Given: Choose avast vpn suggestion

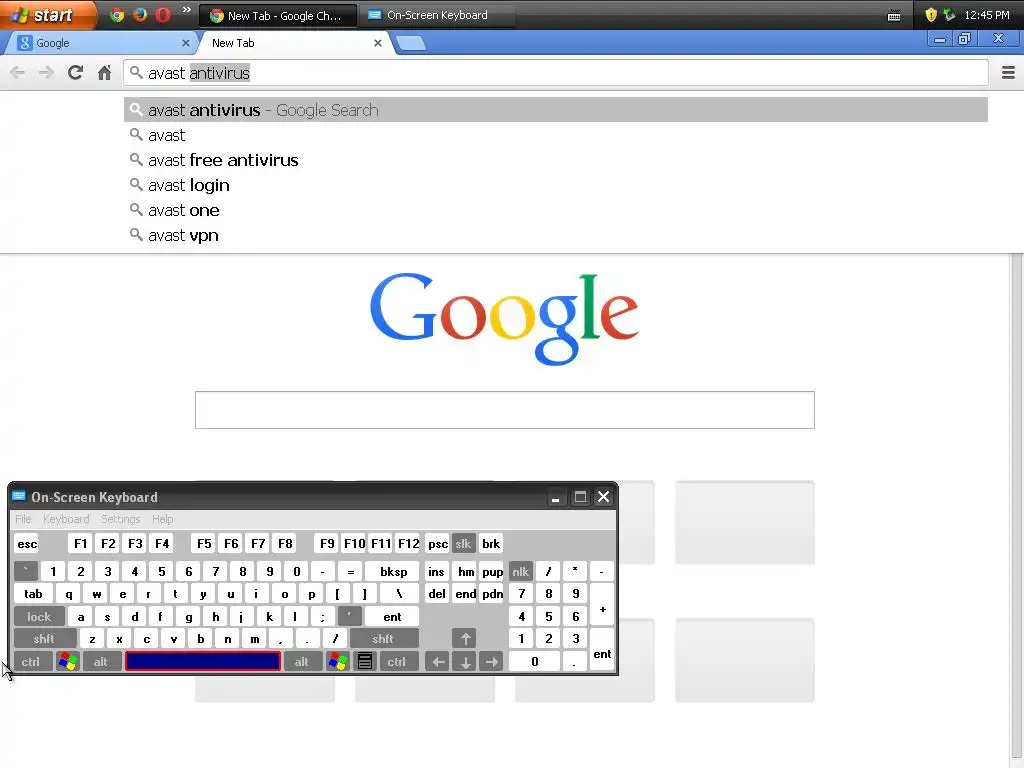Looking at the screenshot, I should pyautogui.click(x=555, y=235).
